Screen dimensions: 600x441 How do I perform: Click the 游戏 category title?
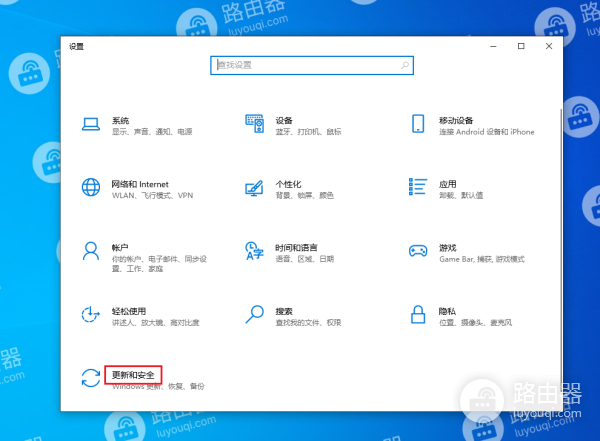(447, 248)
